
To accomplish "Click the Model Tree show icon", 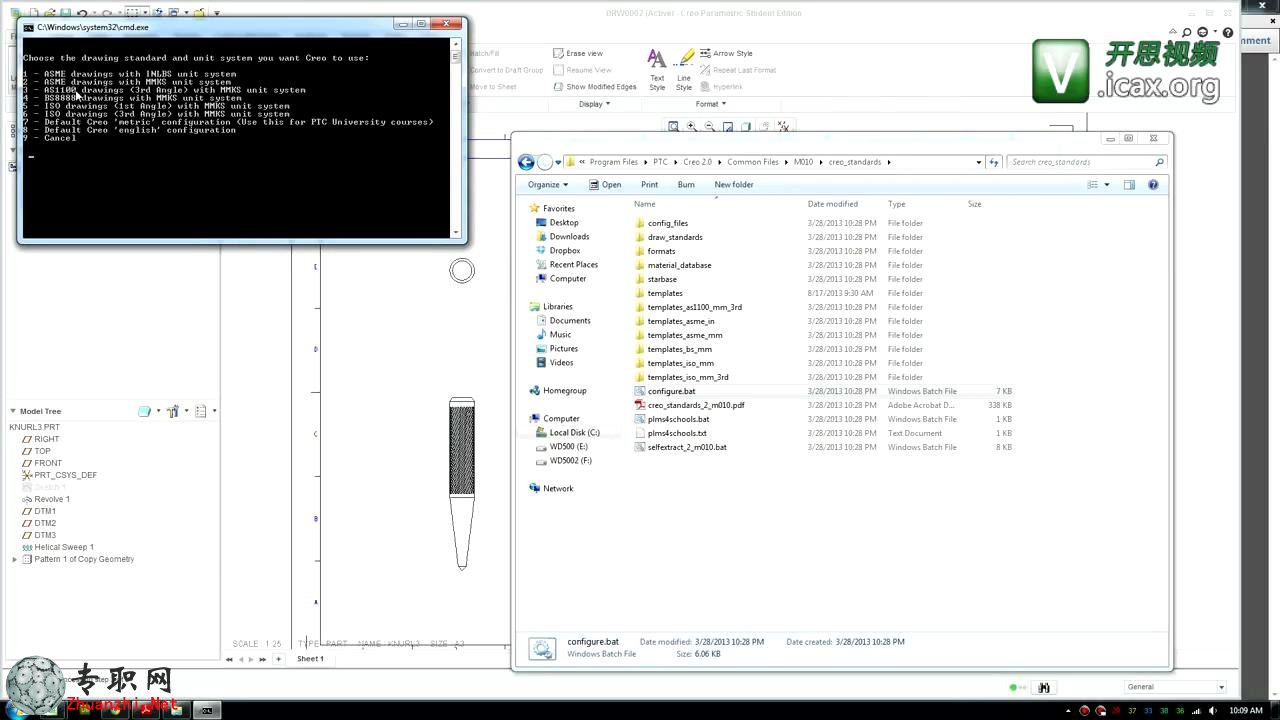I will pos(144,411).
